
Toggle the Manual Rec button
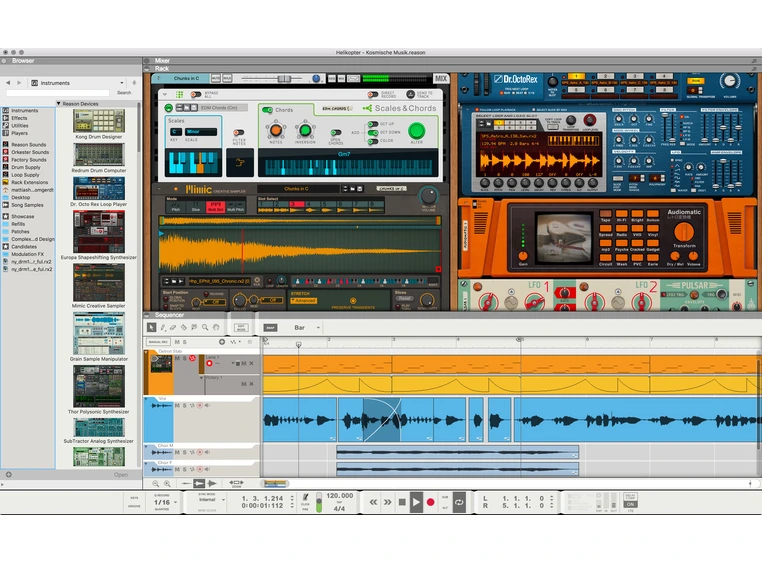point(158,342)
